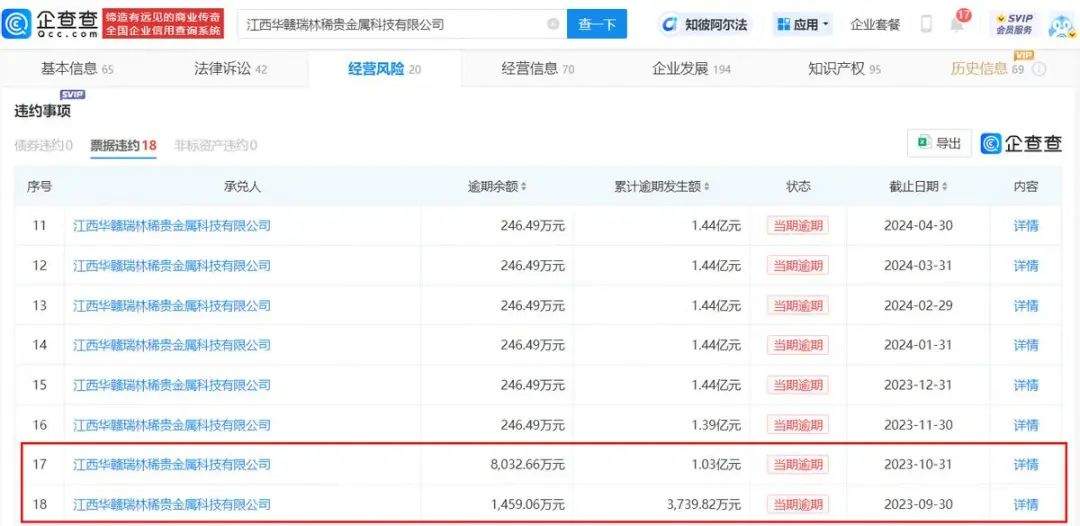Click the user avatar icon
The width and height of the screenshot is (1080, 526).
[x=1059, y=24]
